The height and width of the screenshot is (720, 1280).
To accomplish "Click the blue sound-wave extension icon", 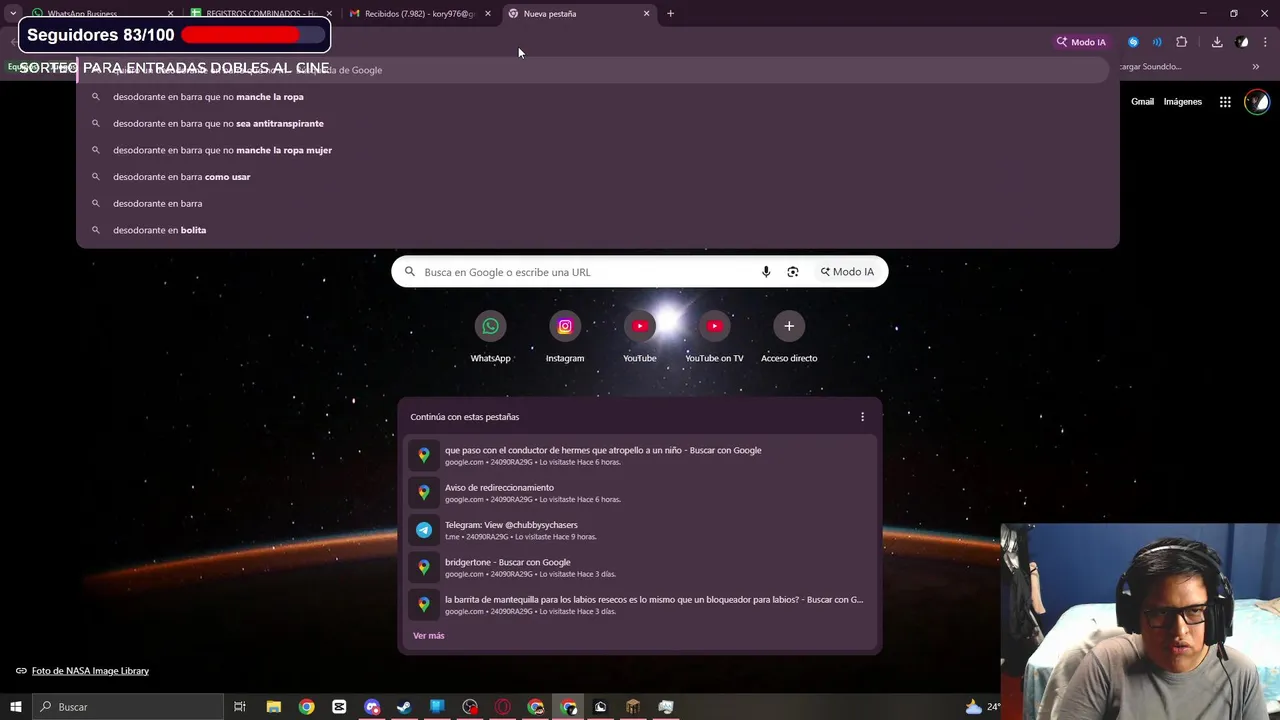I will tap(1157, 42).
